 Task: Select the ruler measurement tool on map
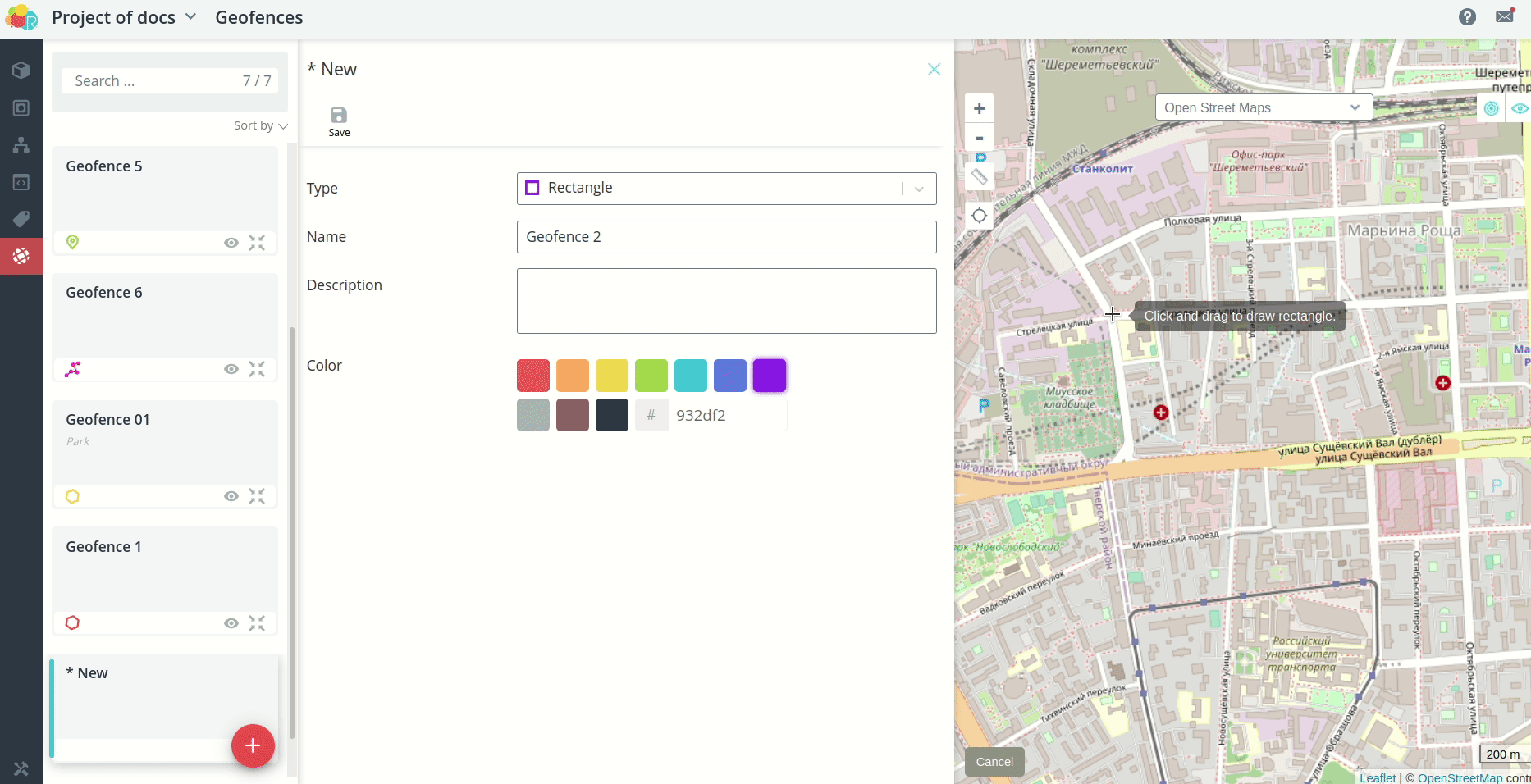coord(979,176)
